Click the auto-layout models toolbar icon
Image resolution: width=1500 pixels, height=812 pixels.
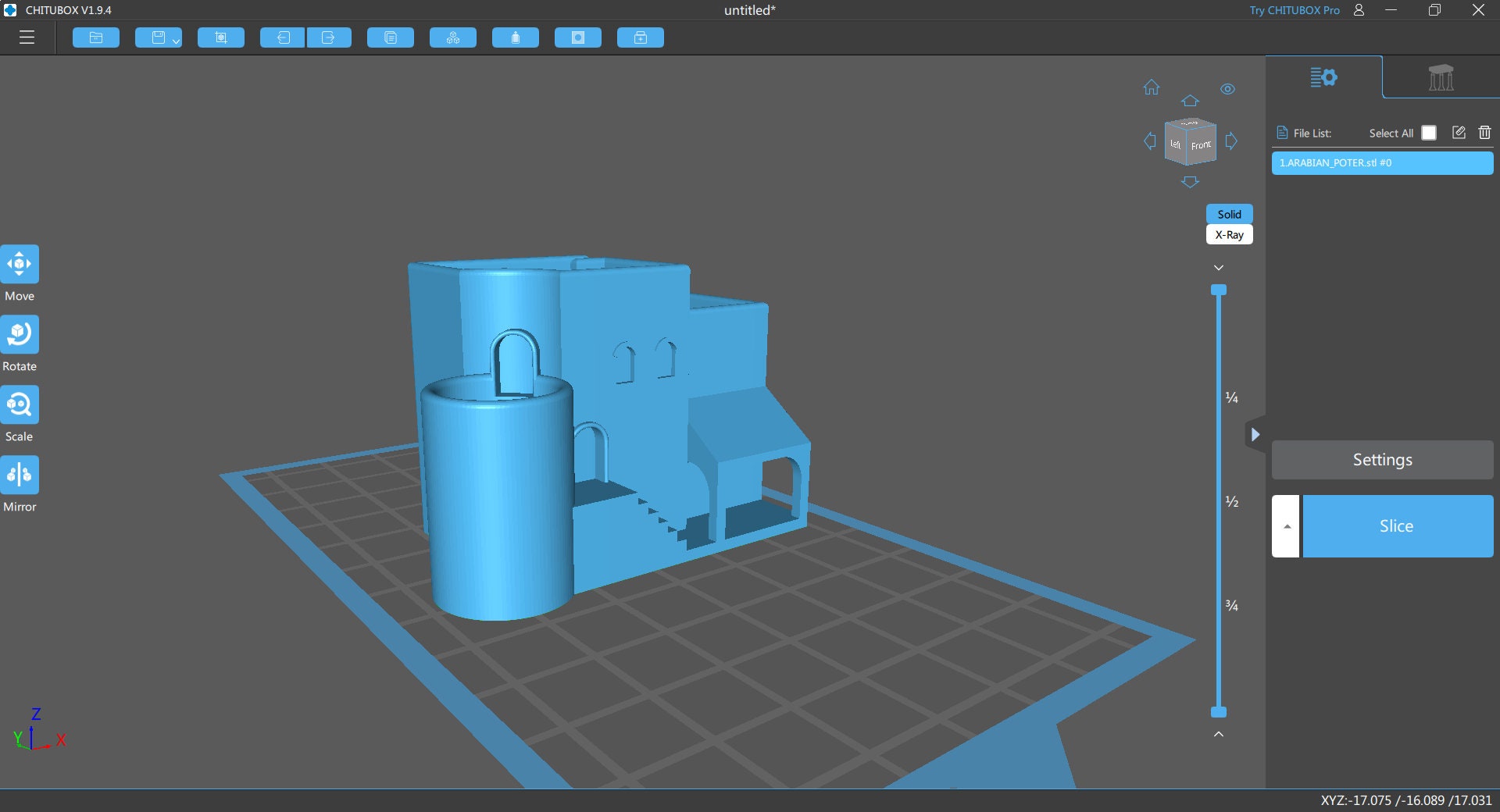452,37
